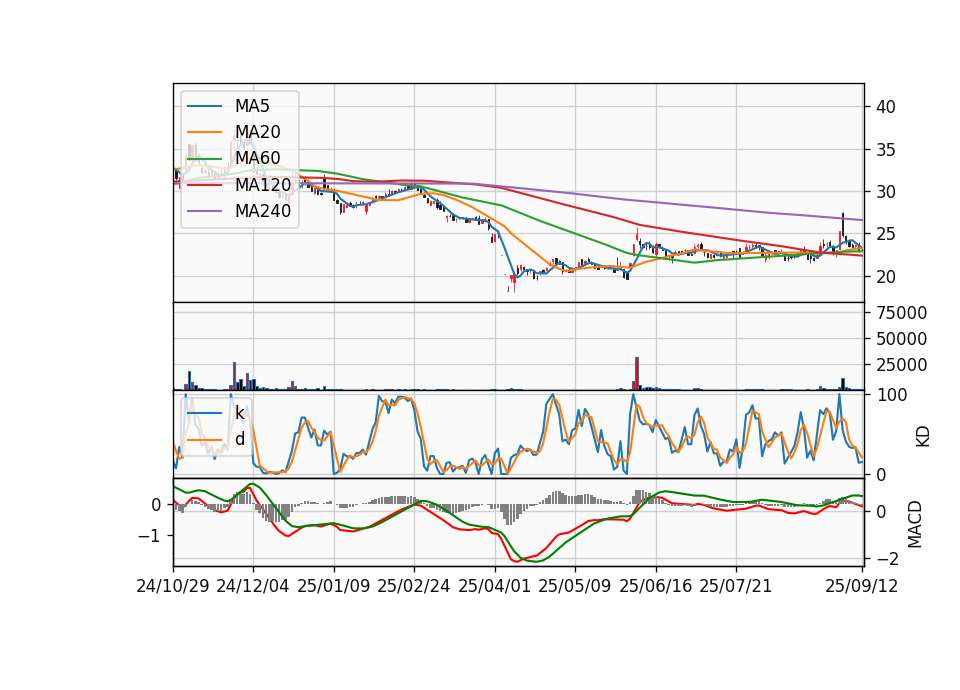Click the green MA60 legend line
Screen dimensions: 960x690
click(204, 159)
